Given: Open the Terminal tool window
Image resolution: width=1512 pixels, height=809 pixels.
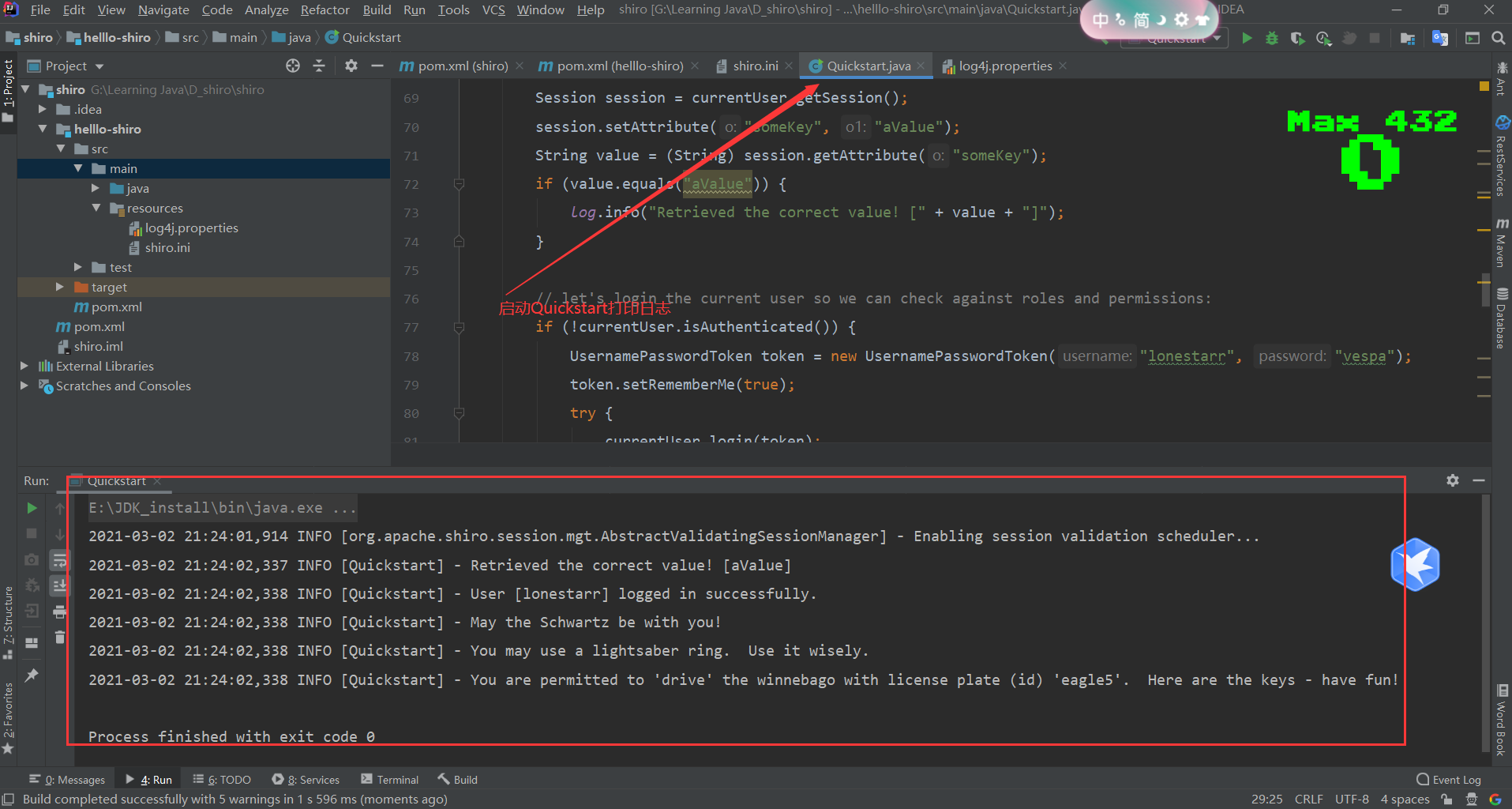Looking at the screenshot, I should [390, 780].
